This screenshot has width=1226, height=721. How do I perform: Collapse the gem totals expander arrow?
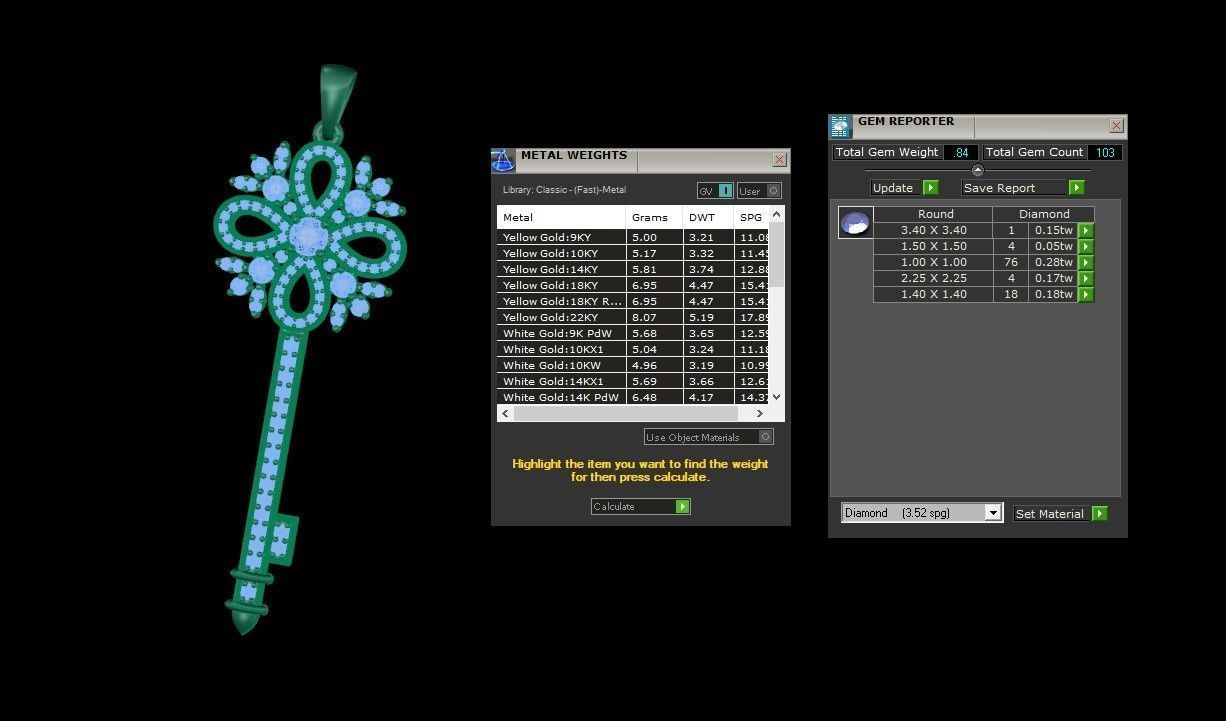[977, 170]
